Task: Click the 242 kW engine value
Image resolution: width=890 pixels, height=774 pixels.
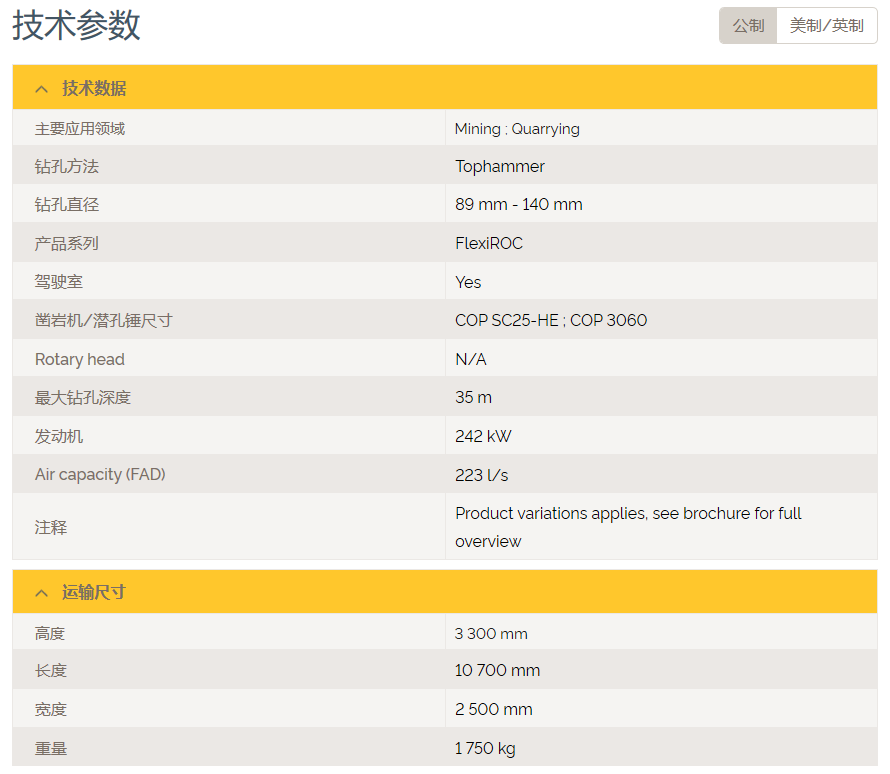Action: point(483,437)
